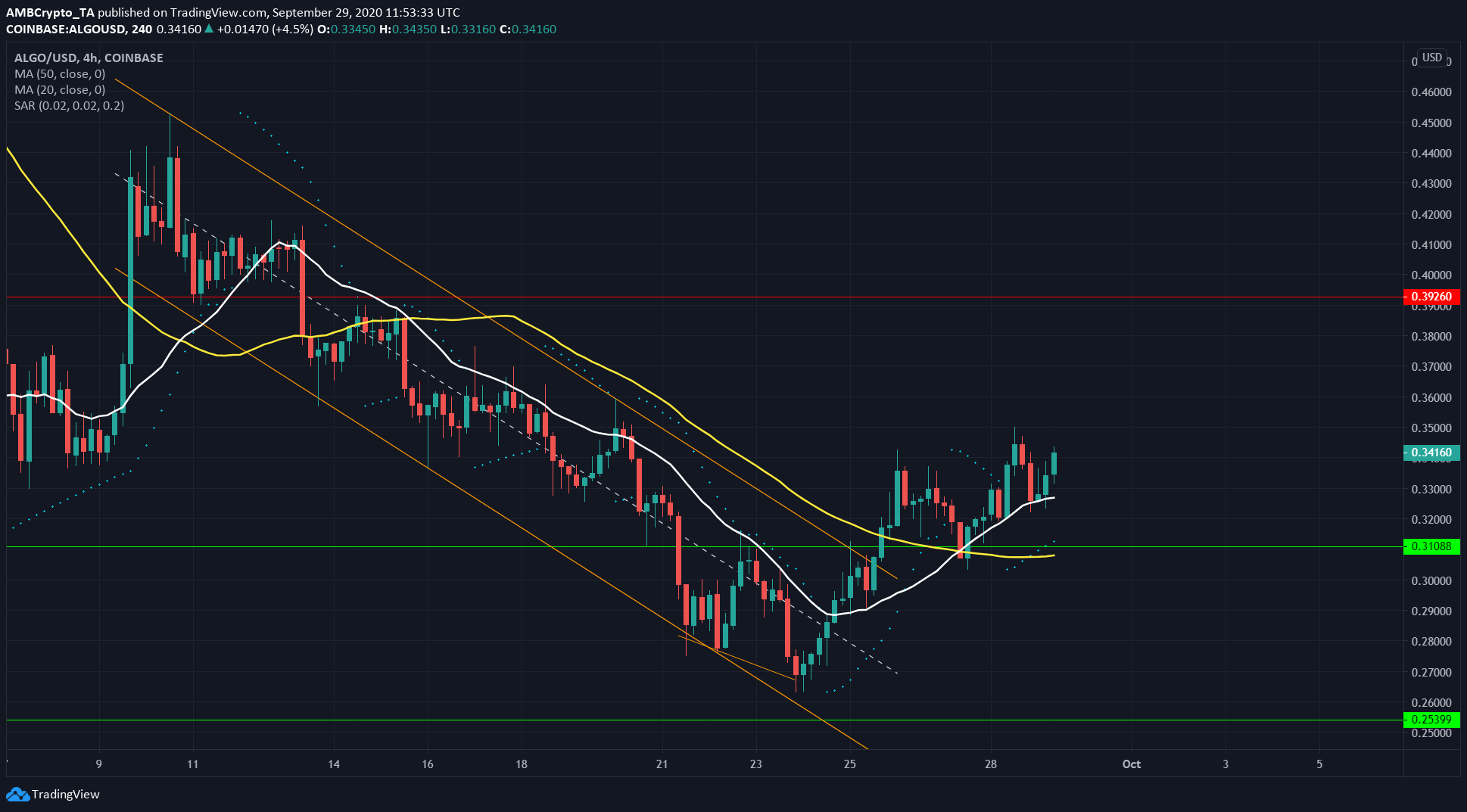Viewport: 1467px width, 812px height.
Task: Click the header low value L:0.33160
Action: (x=468, y=30)
